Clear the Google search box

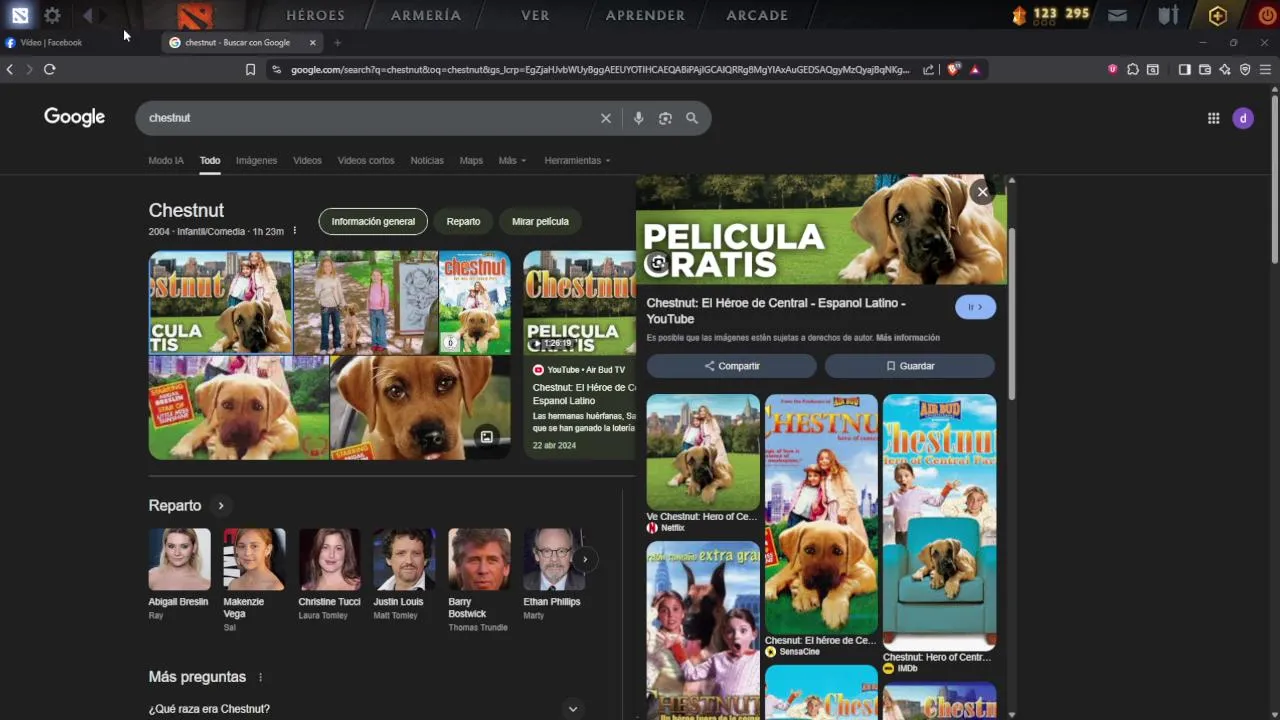(605, 118)
